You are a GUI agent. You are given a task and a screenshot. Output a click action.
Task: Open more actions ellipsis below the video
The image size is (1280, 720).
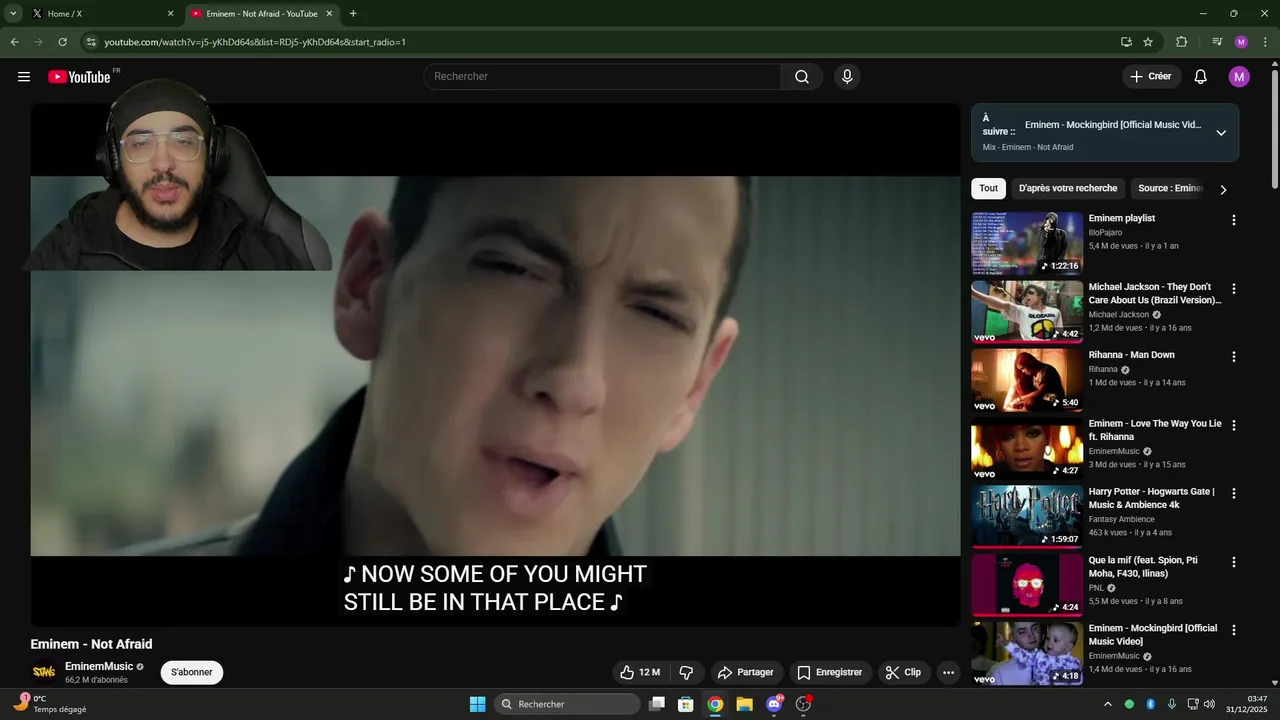coord(948,672)
